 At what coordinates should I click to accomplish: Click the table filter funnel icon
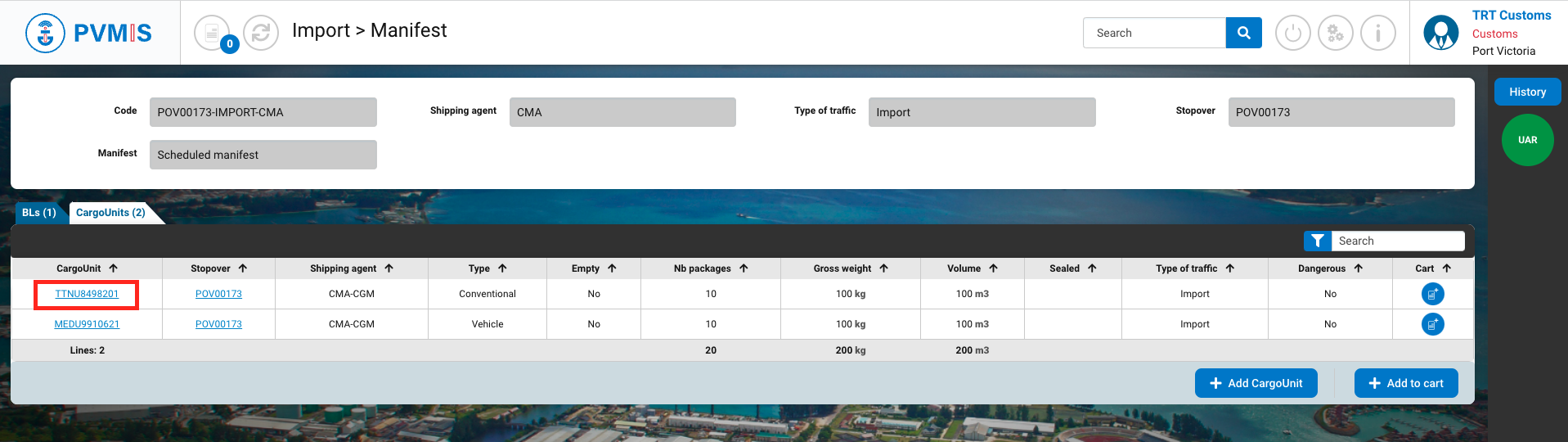(x=1317, y=241)
